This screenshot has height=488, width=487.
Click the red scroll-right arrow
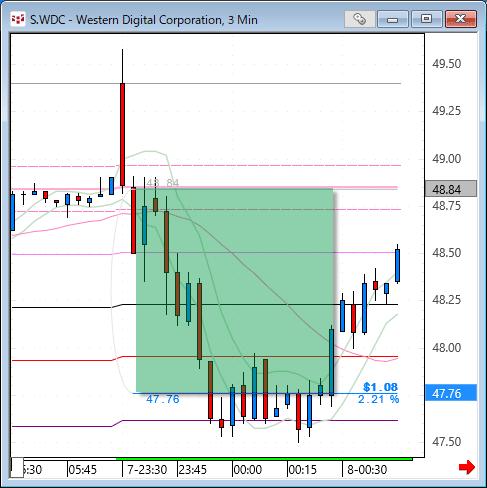[x=467, y=467]
